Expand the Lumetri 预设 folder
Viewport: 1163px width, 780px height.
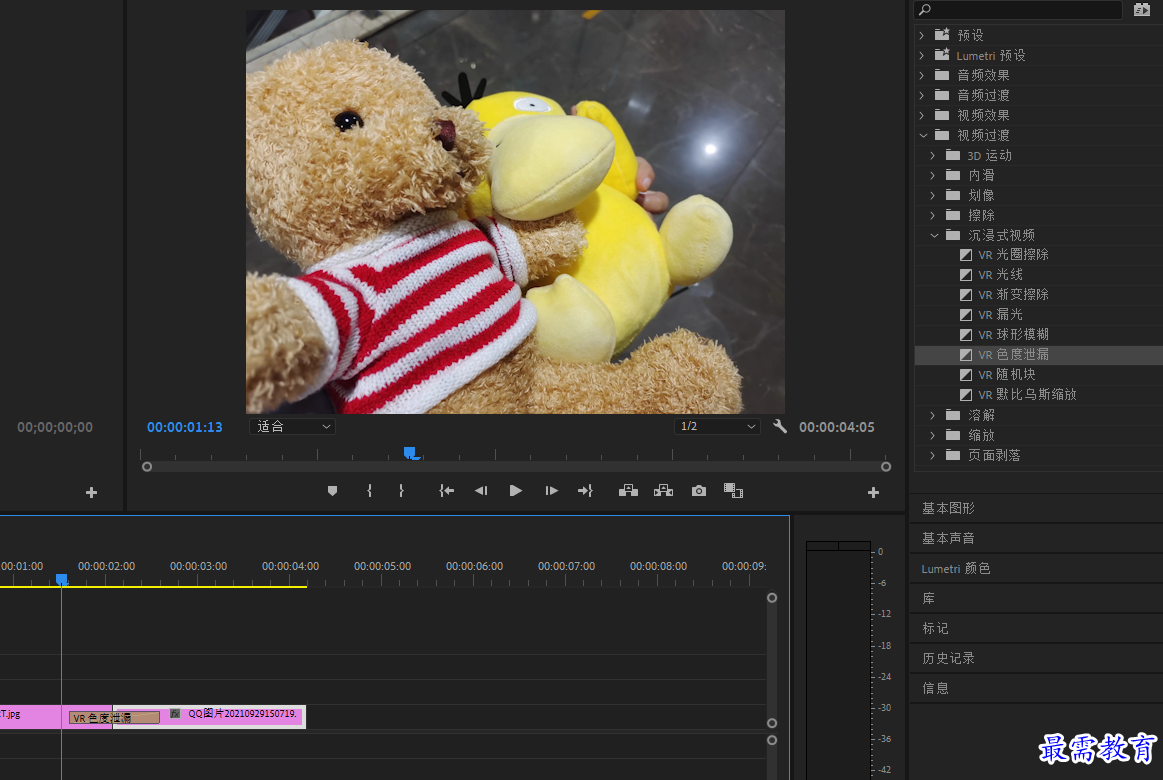coord(922,55)
